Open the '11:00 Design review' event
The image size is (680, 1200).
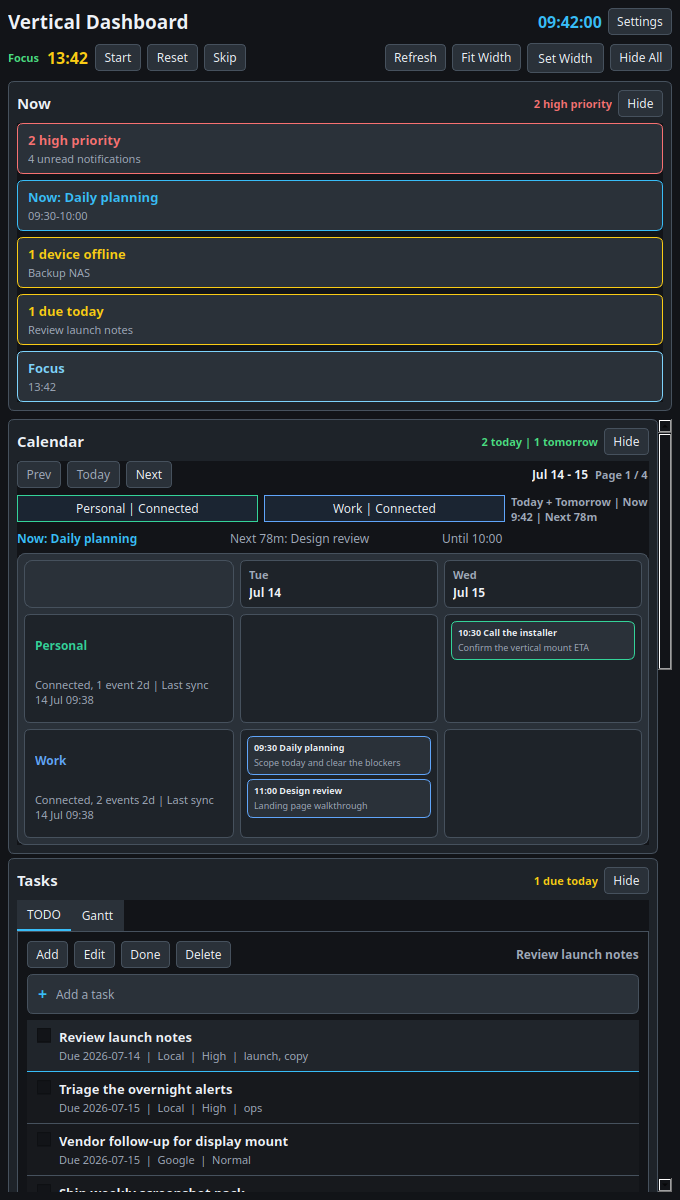click(x=339, y=798)
